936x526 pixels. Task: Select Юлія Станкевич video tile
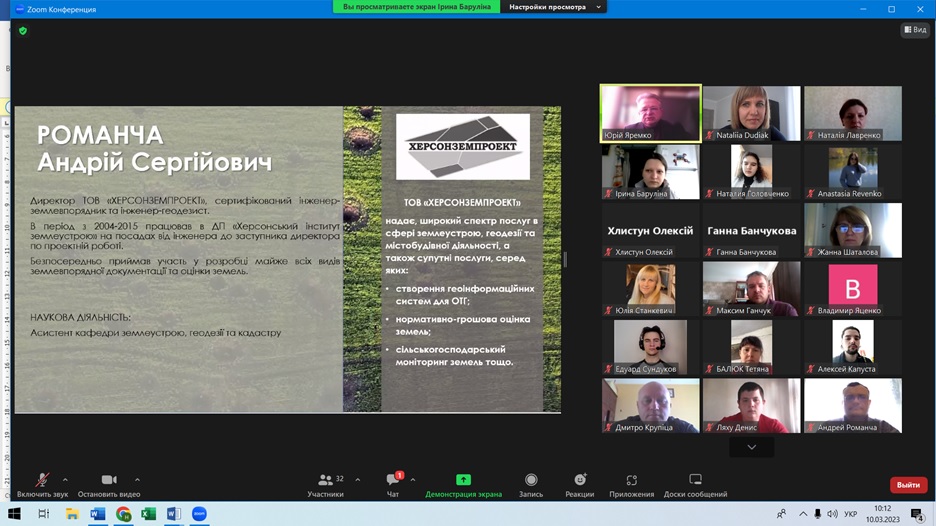(x=651, y=289)
